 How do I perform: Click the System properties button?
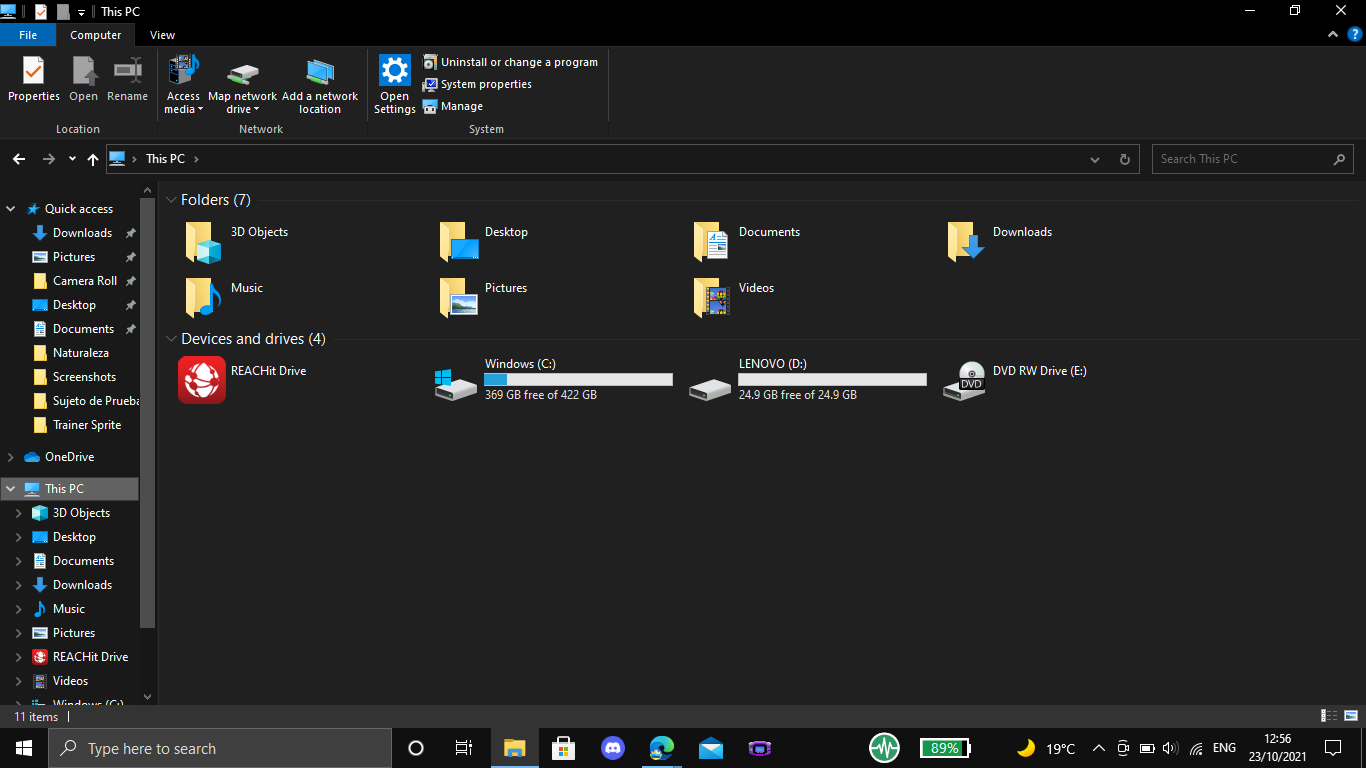[485, 84]
